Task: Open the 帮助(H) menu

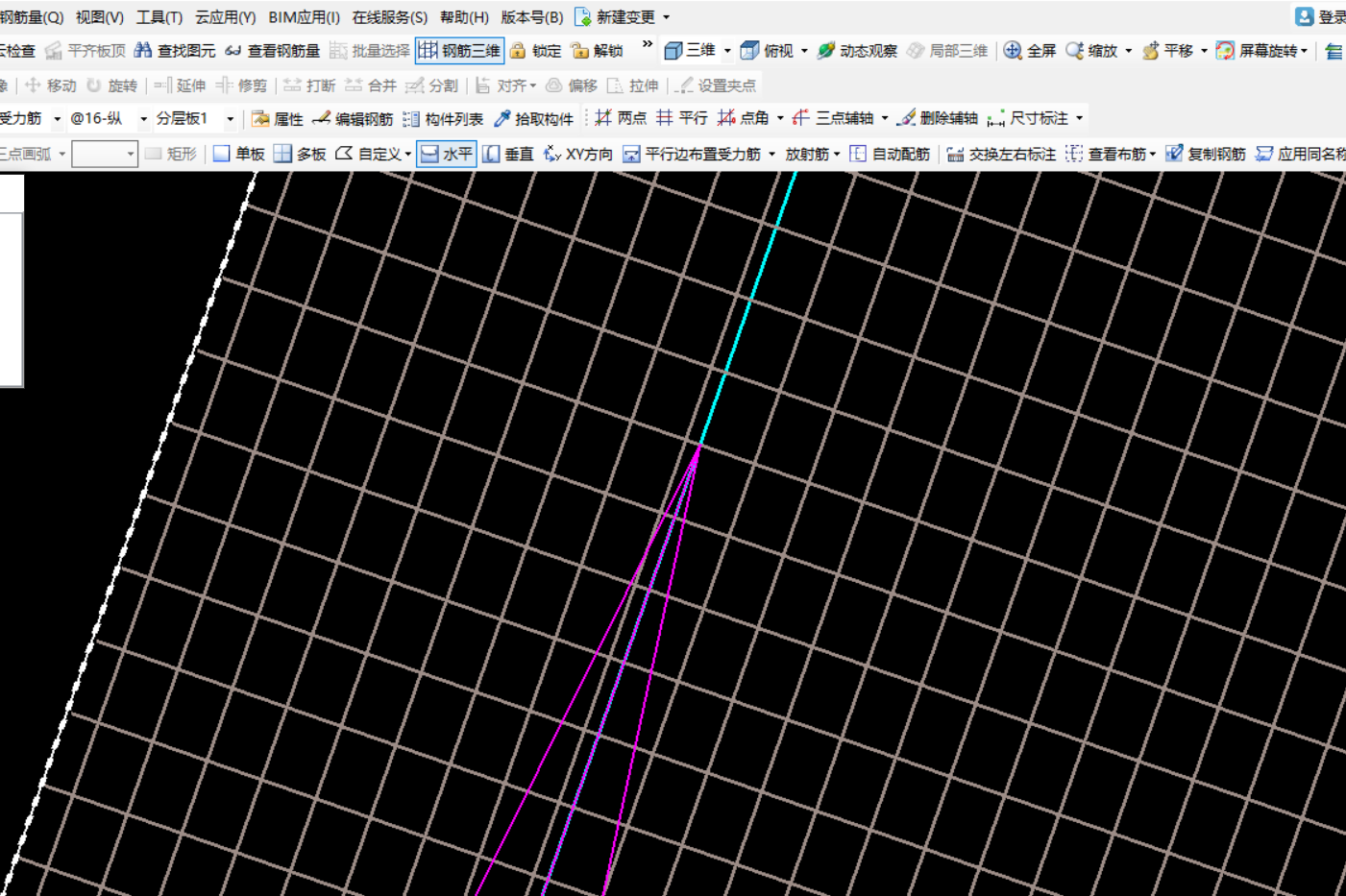Action: click(464, 17)
